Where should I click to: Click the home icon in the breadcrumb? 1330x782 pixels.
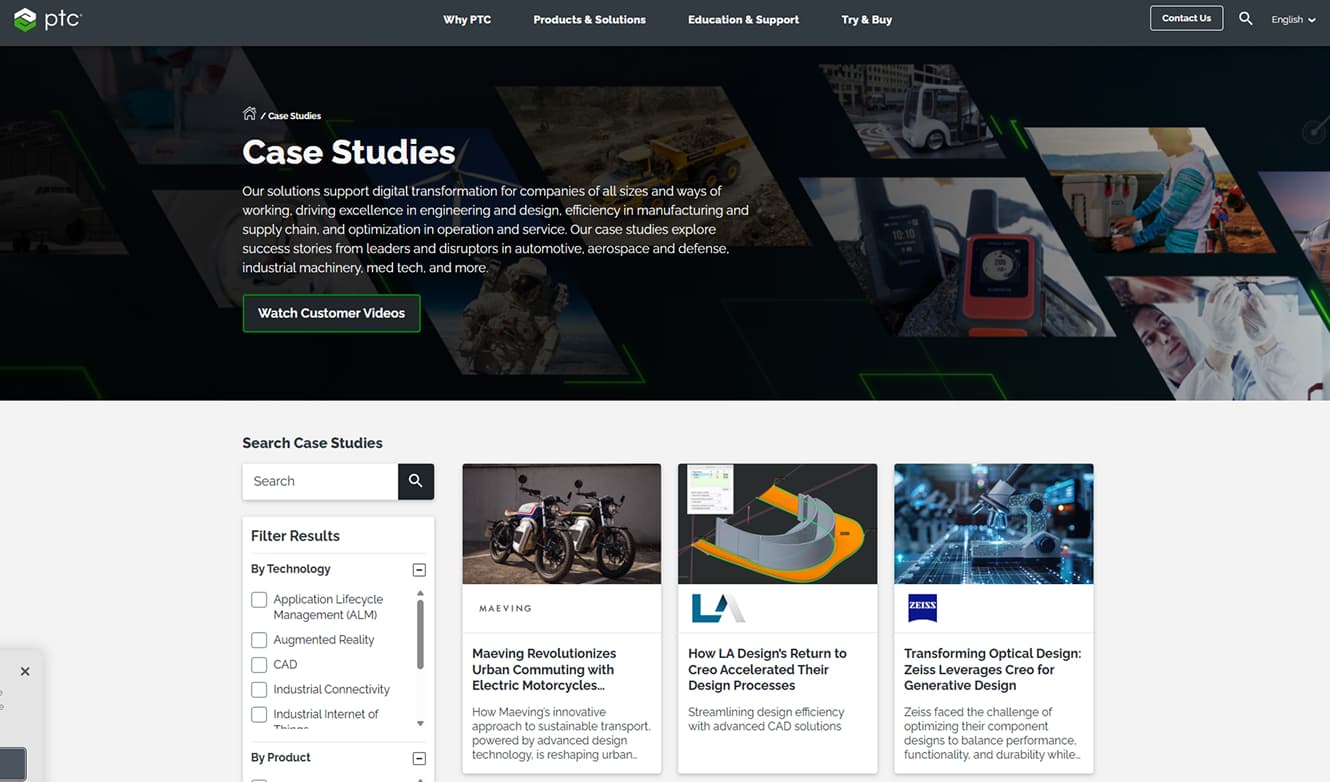(249, 114)
